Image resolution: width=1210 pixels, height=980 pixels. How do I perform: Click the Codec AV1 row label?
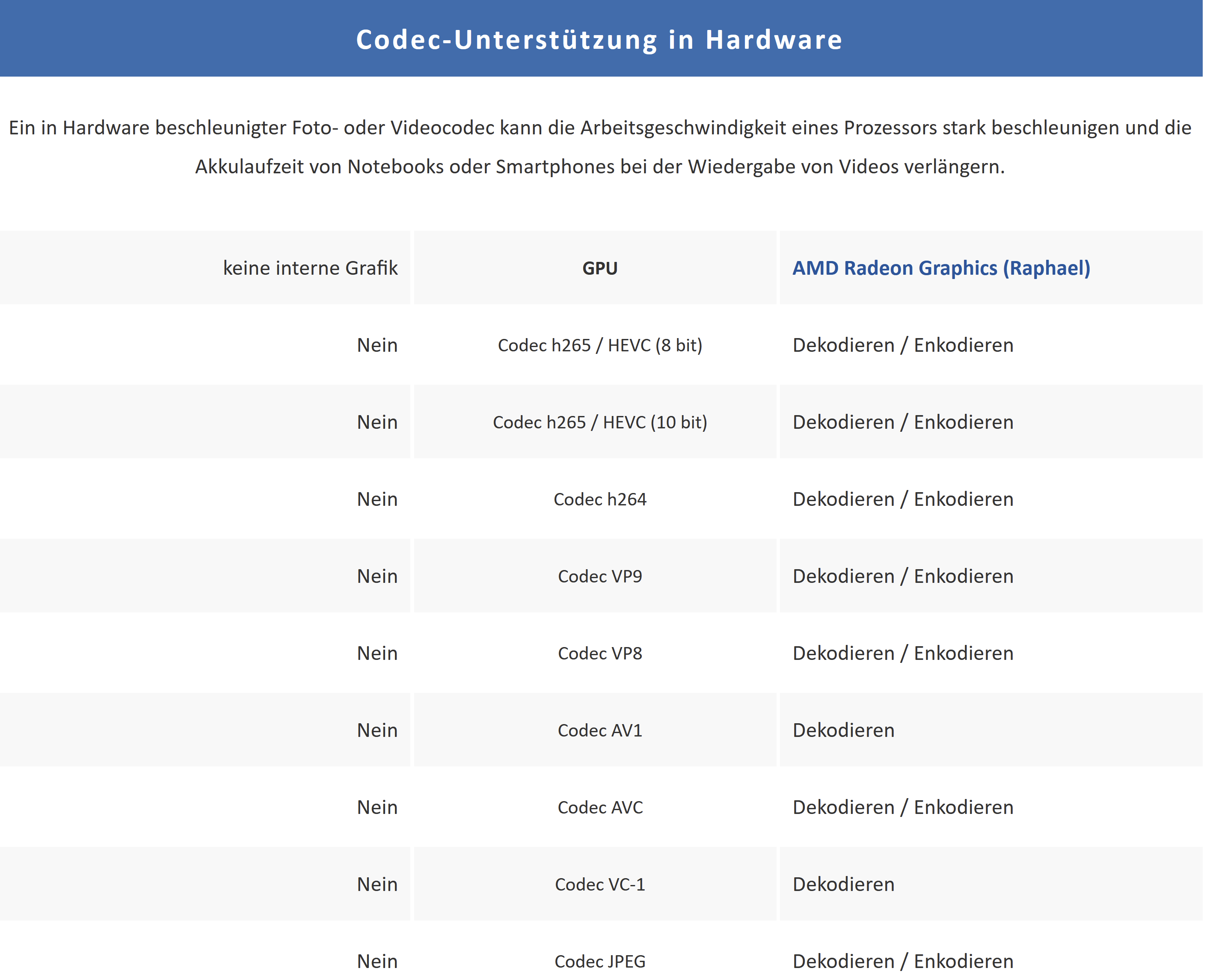(x=599, y=731)
